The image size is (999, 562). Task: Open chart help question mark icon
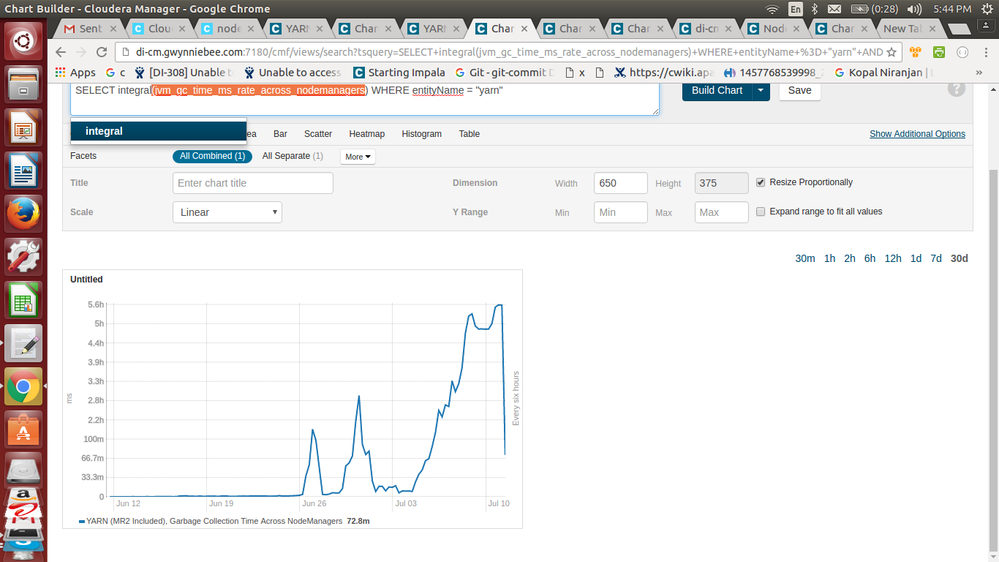pos(956,89)
